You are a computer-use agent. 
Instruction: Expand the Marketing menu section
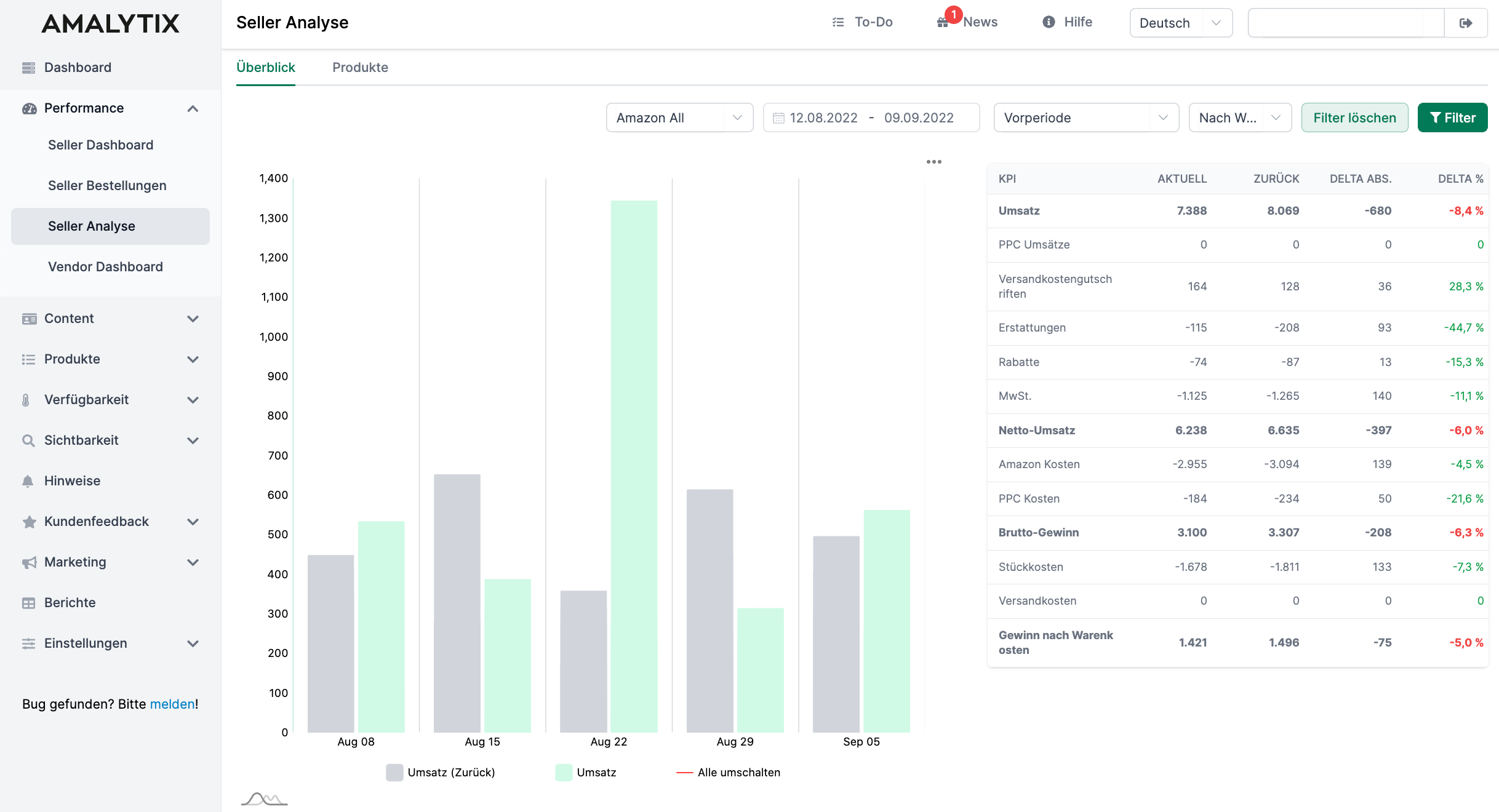(x=193, y=562)
